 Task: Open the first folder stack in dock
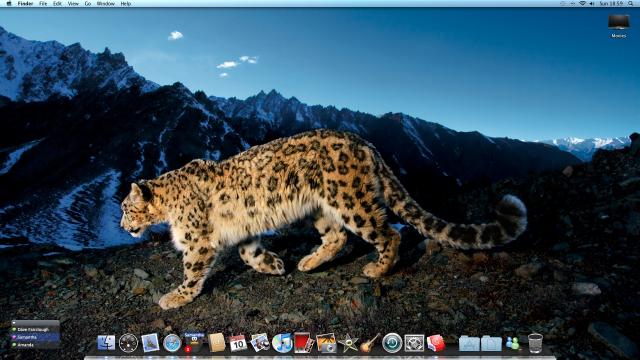469,343
